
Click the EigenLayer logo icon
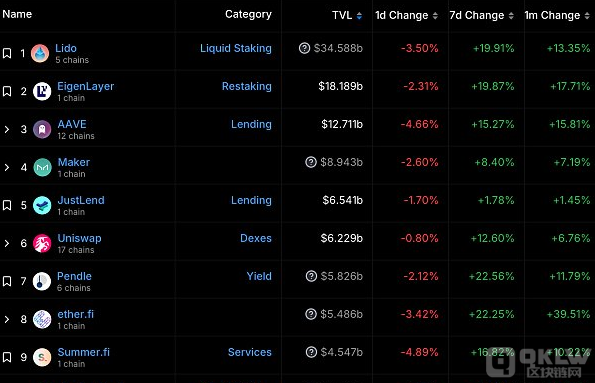[42, 91]
